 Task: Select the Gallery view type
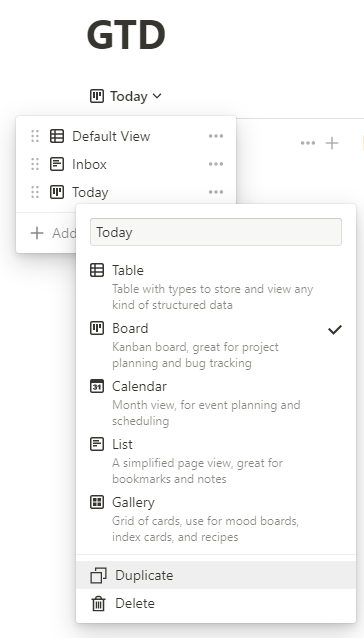coord(216,519)
